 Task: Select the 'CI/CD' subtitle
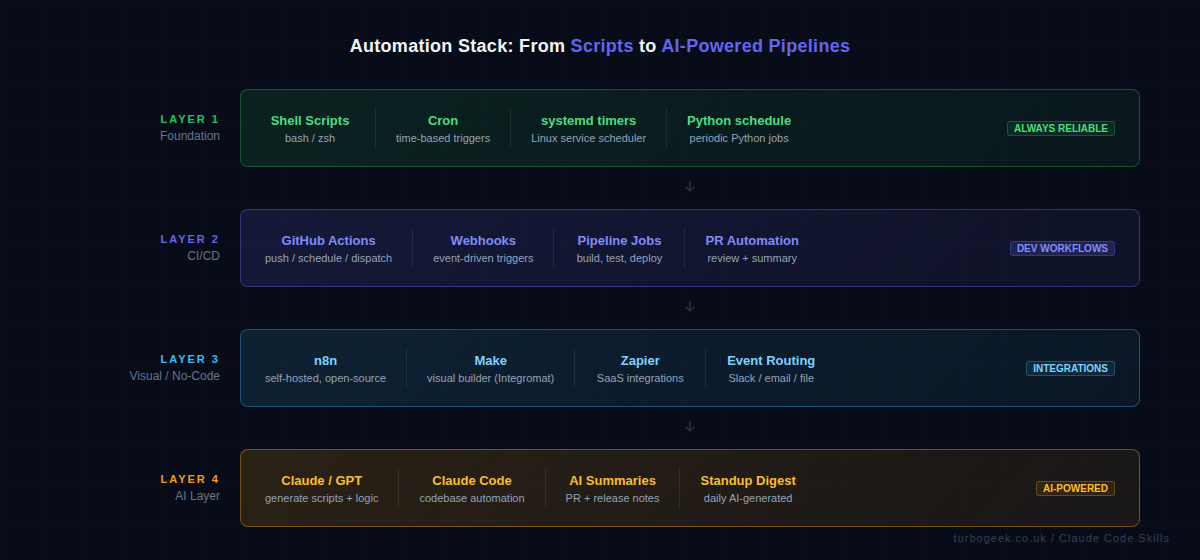[204, 256]
